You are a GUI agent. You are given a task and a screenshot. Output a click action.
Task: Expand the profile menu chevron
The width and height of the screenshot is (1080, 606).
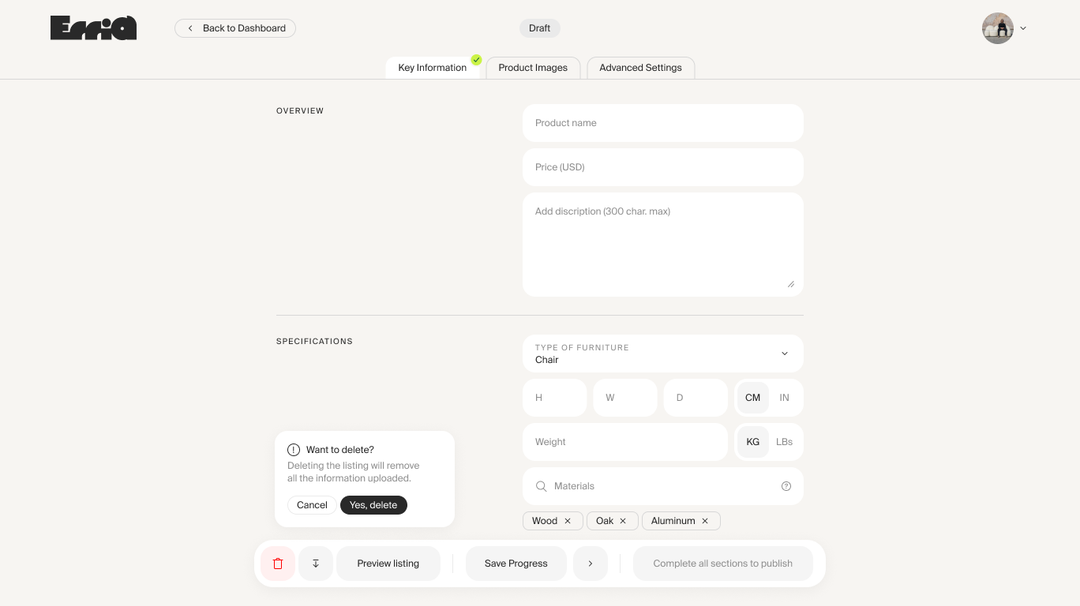(x=1024, y=28)
